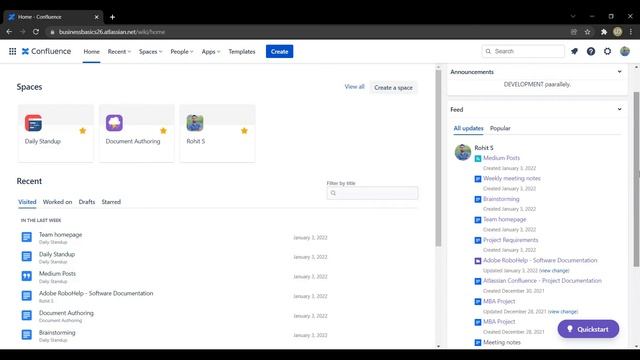Switch to the Visited tab

[x=27, y=202]
